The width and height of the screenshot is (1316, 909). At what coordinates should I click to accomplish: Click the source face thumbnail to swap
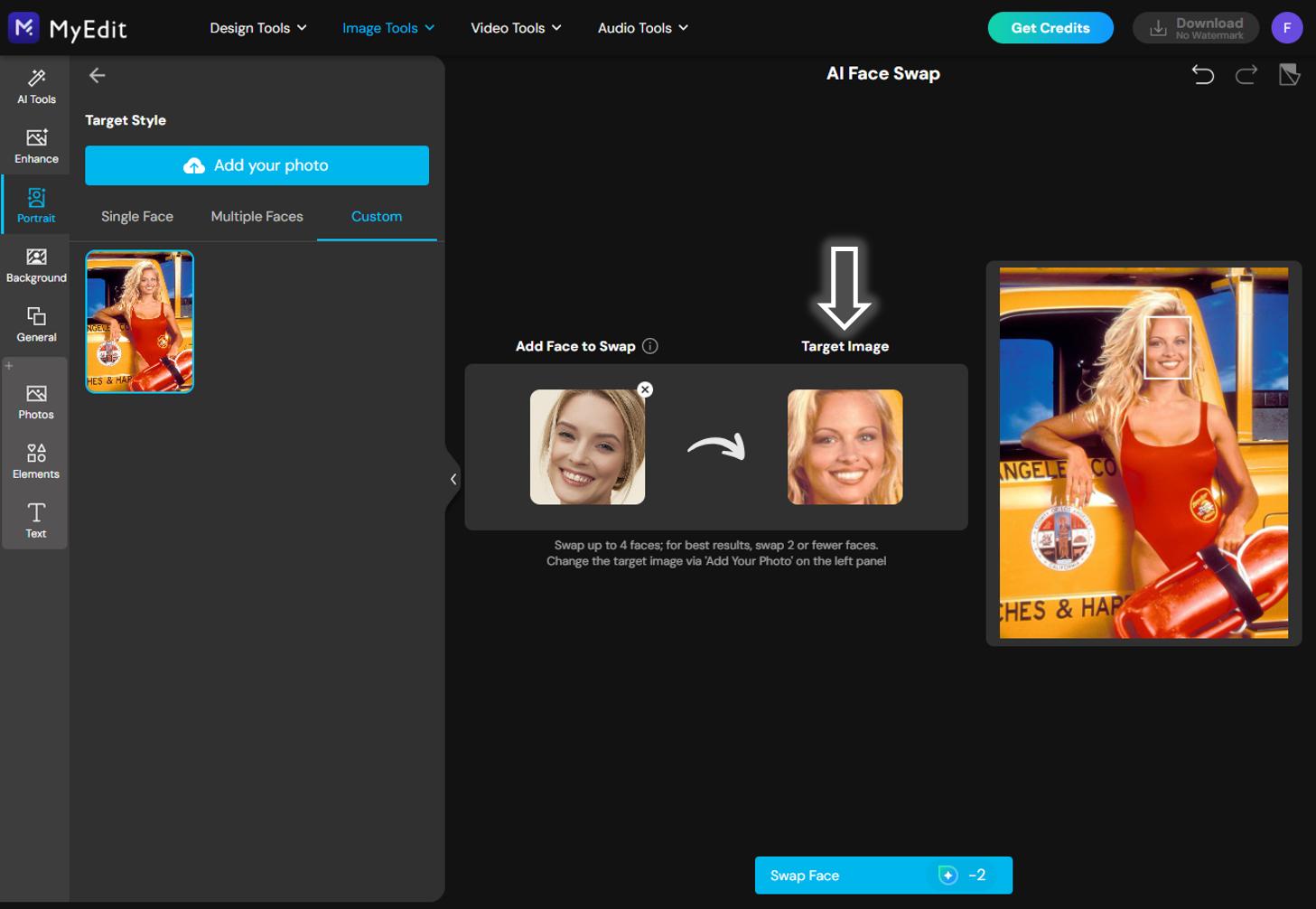click(587, 447)
